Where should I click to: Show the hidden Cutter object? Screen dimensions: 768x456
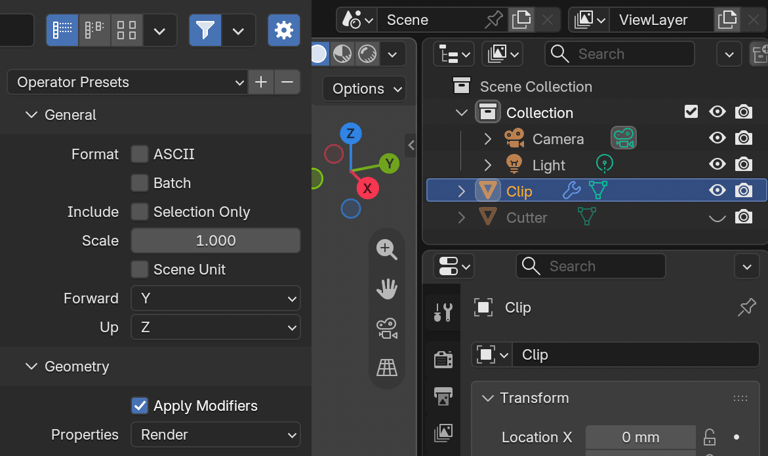pyautogui.click(x=717, y=217)
